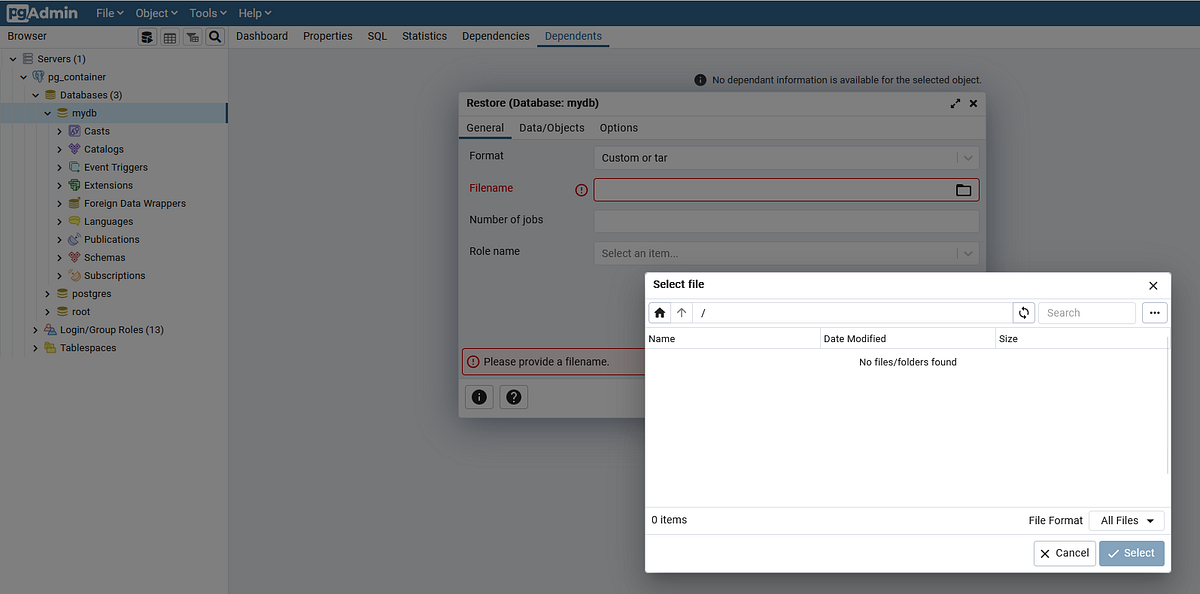This screenshot has width=1200, height=594.
Task: Open help via the question mark icon
Action: [513, 397]
